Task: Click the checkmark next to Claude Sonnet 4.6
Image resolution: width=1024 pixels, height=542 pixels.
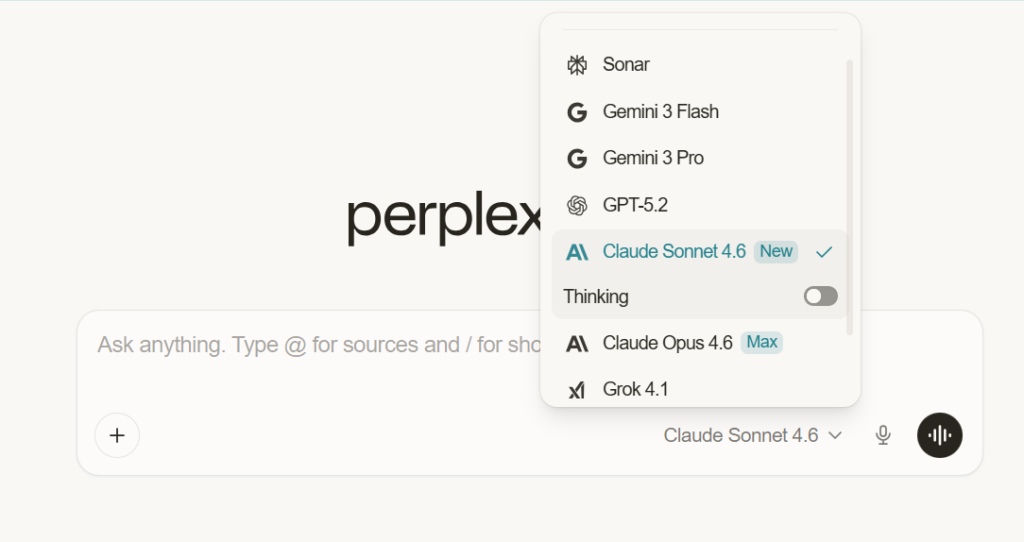Action: (x=824, y=252)
